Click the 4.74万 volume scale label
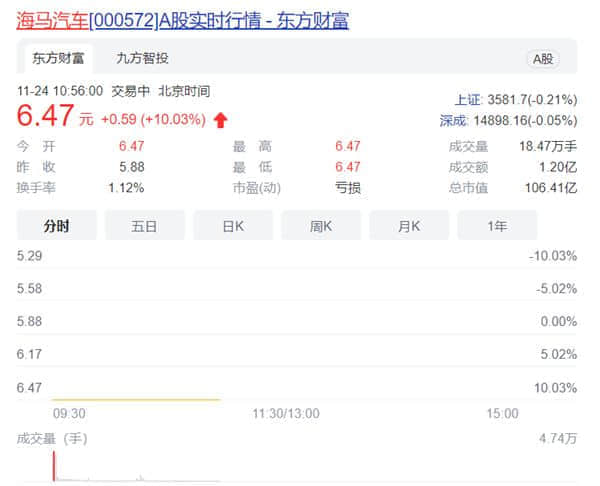 coord(558,438)
